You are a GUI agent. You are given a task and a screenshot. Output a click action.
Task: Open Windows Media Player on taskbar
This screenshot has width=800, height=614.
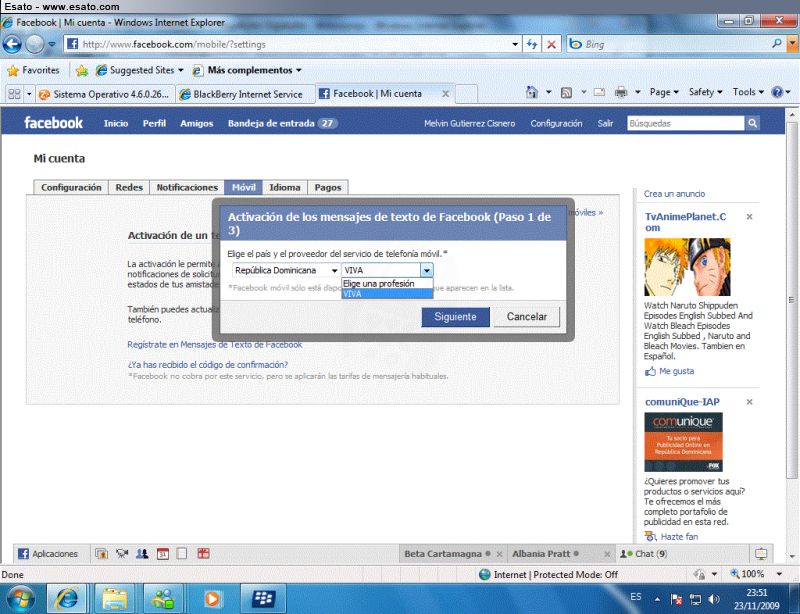coord(212,599)
